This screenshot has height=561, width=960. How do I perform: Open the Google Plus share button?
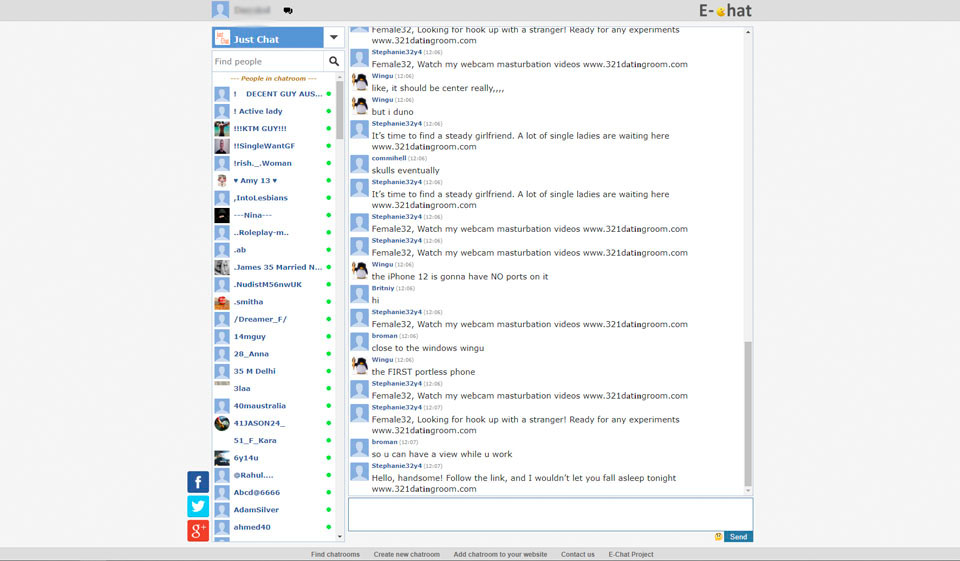(x=198, y=530)
